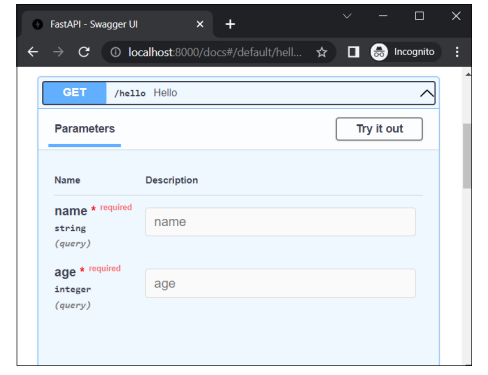
Task: Click the Try it out button
Action: click(x=379, y=129)
